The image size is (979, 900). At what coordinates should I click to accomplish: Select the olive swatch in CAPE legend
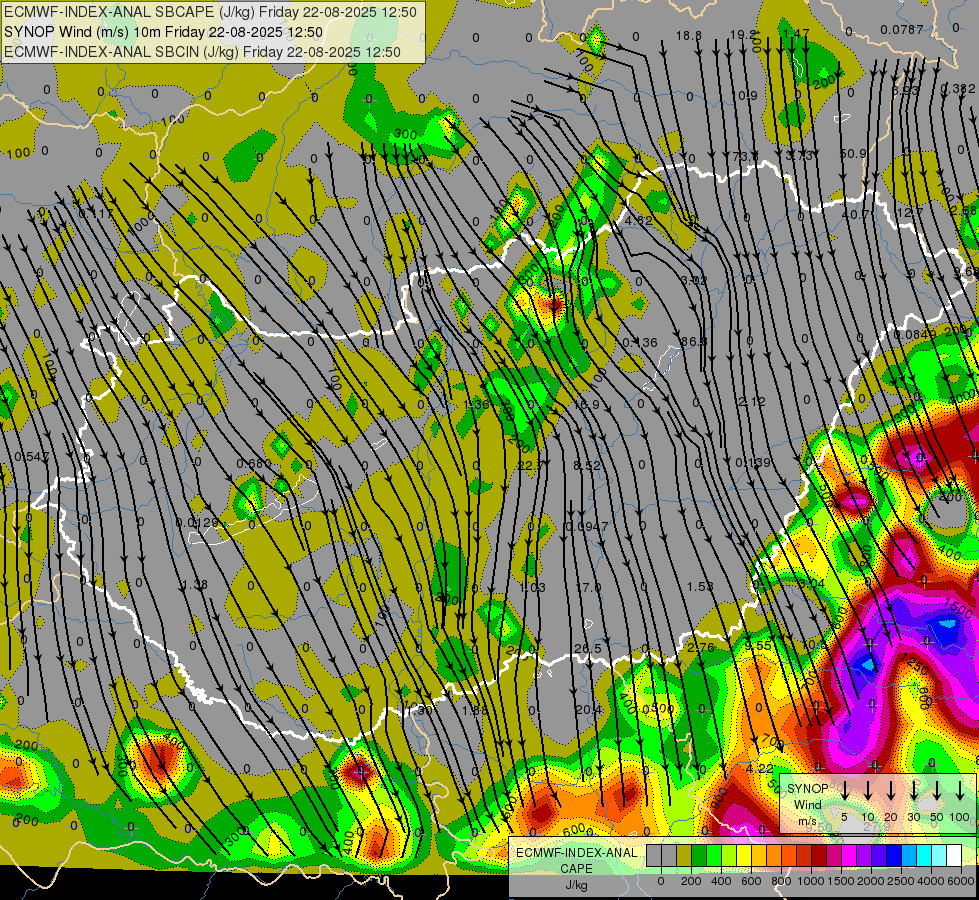pos(684,855)
